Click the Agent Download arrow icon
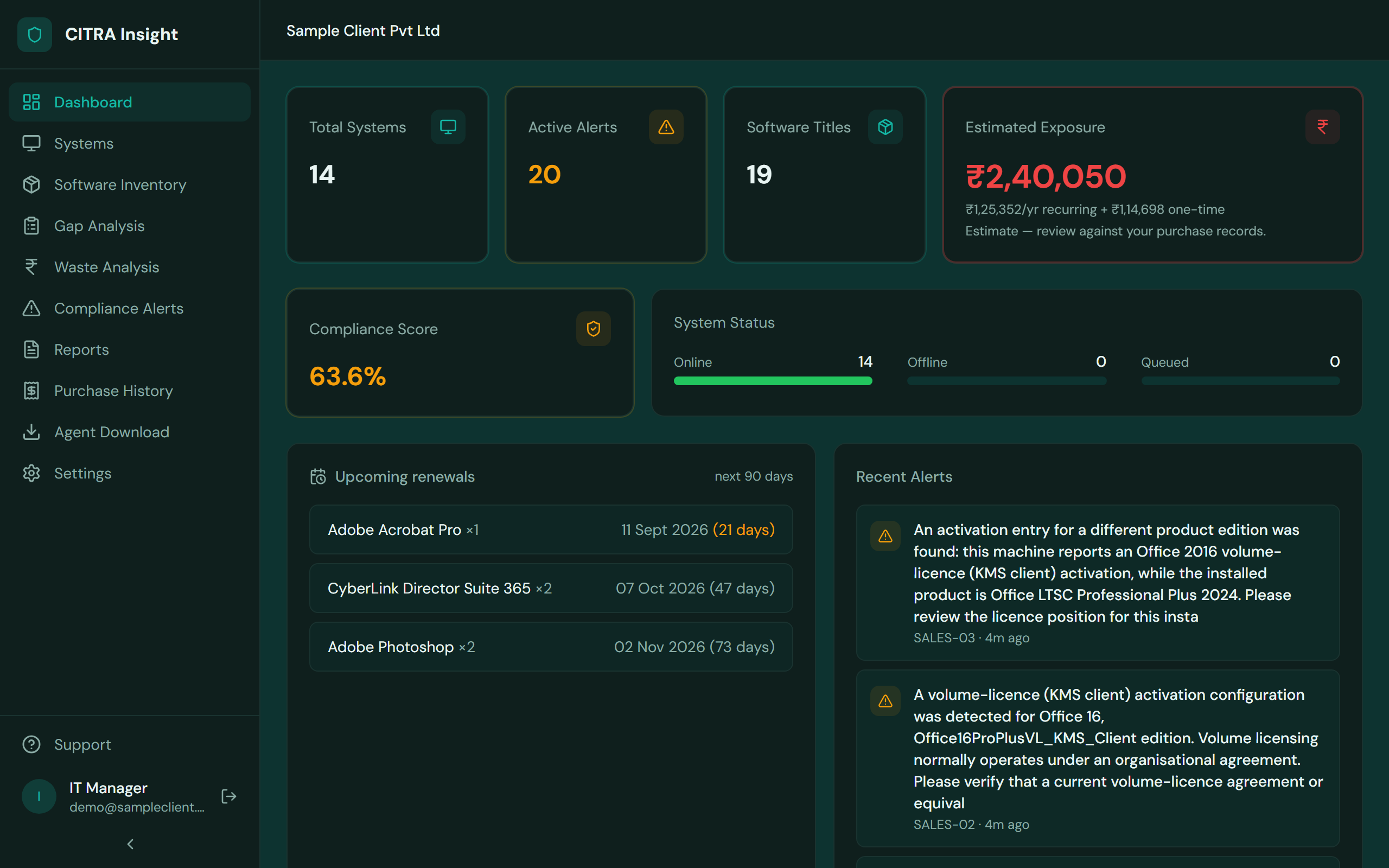Screen dimensions: 1389x868 click(31, 432)
